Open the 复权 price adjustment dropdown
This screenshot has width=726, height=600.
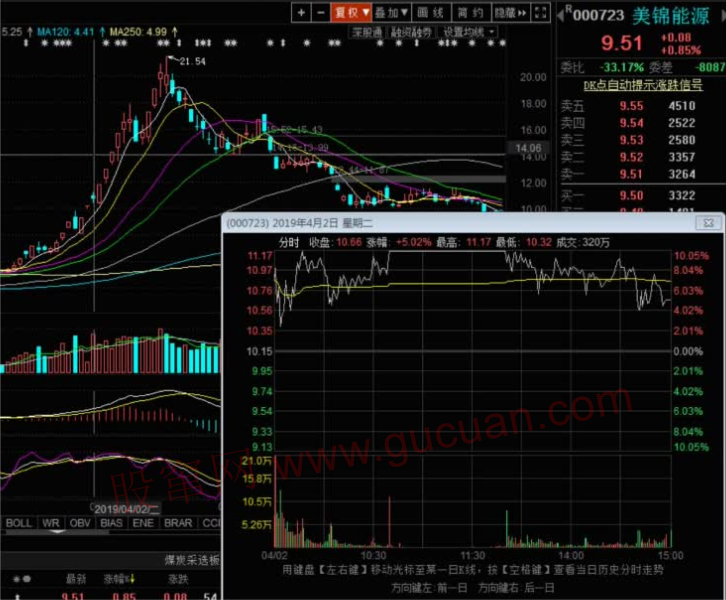pyautogui.click(x=351, y=12)
